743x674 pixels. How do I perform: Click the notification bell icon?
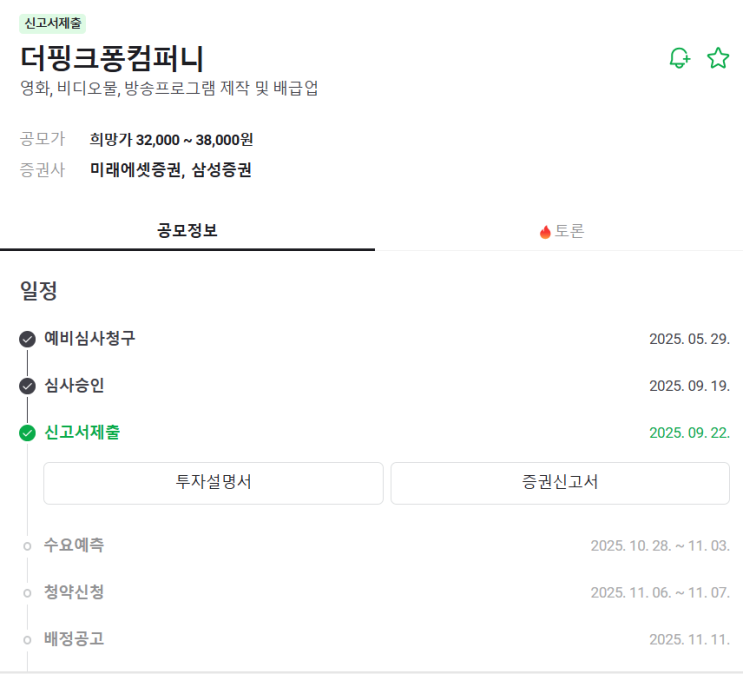tap(680, 58)
